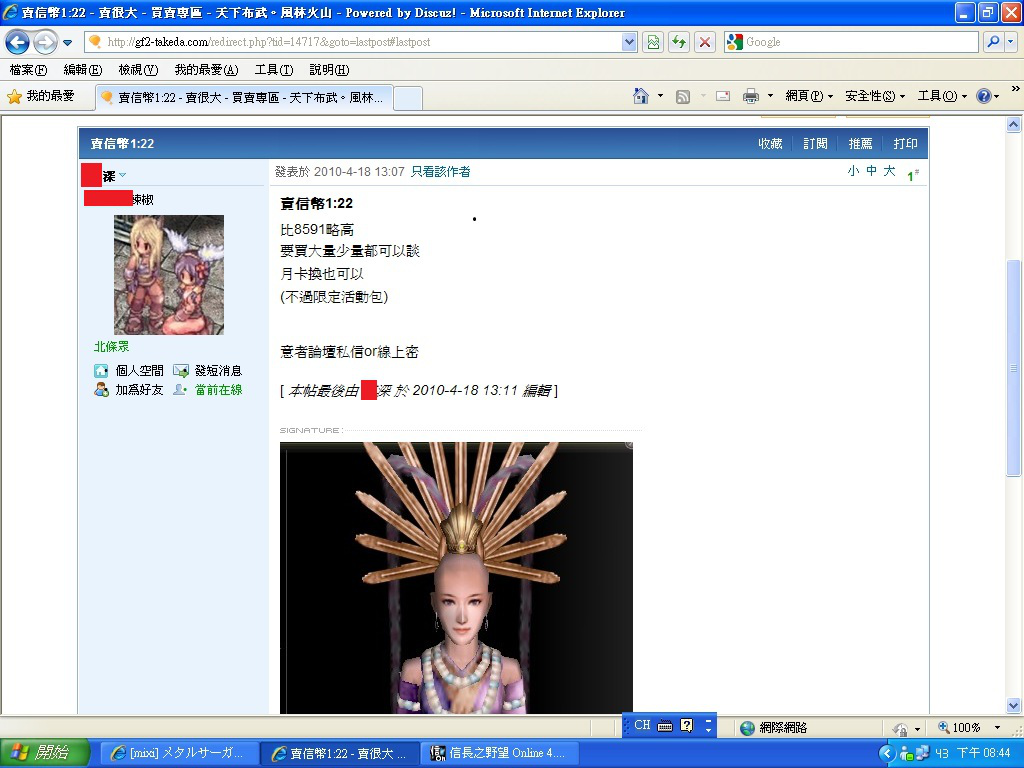Image resolution: width=1024 pixels, height=768 pixels.
Task: Click the post floor number 1#
Action: [913, 175]
